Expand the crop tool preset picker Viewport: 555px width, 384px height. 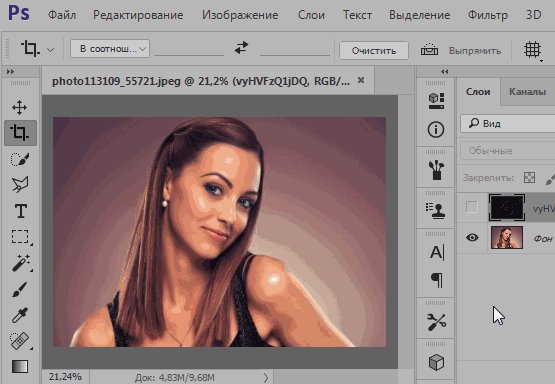pos(50,50)
